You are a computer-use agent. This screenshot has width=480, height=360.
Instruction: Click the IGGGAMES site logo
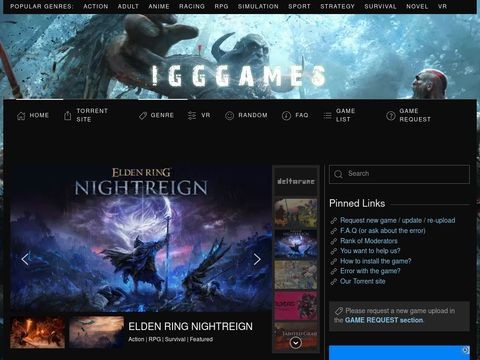[x=238, y=76]
